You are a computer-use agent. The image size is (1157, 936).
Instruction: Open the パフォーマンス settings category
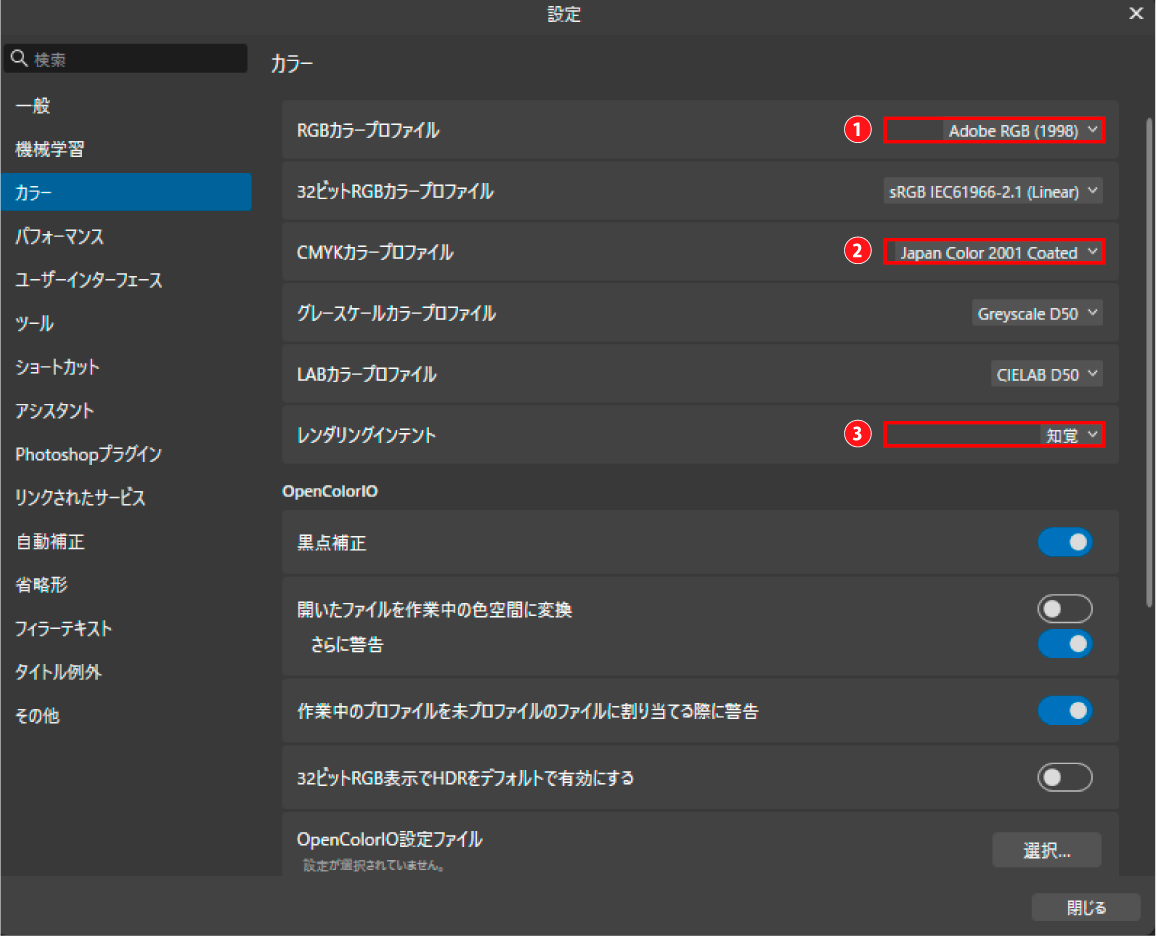(60, 237)
